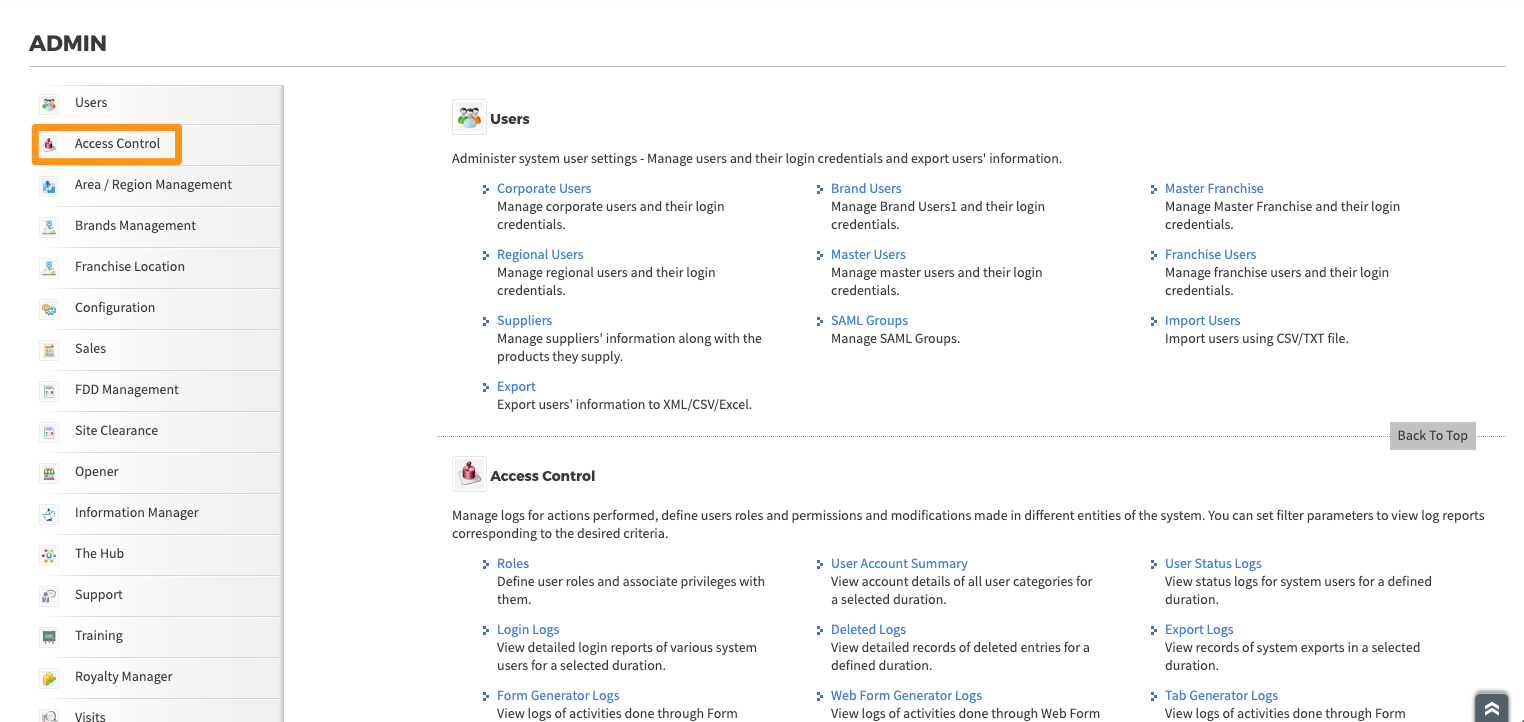
Task: Click the Users section heading text
Action: [510, 118]
